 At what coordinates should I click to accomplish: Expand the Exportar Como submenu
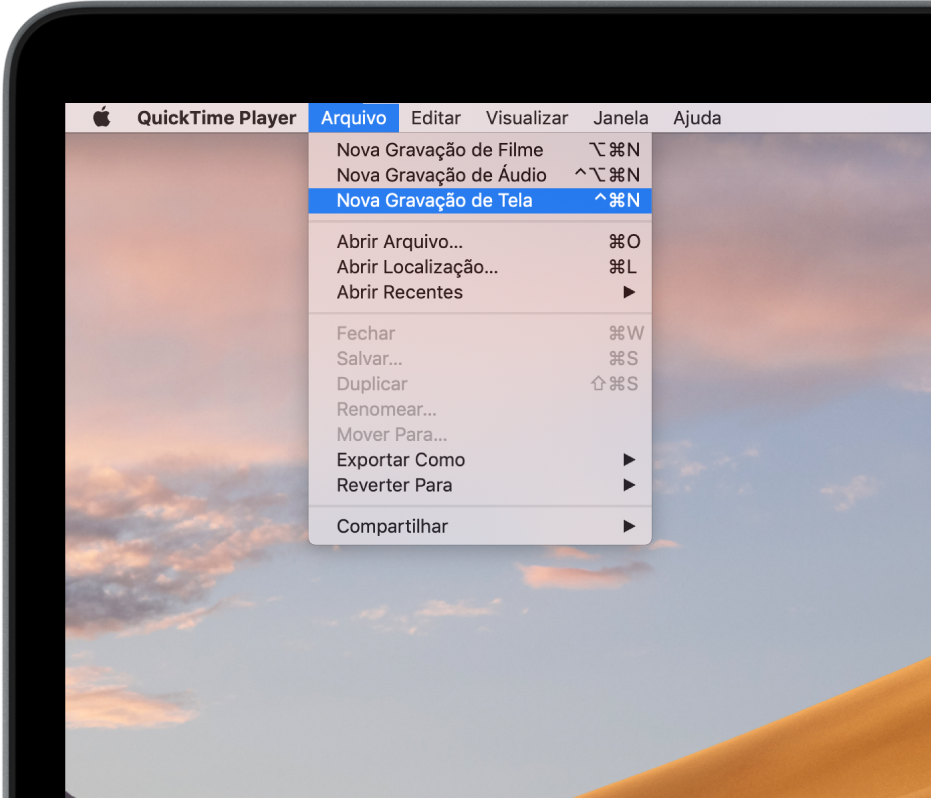click(x=480, y=460)
